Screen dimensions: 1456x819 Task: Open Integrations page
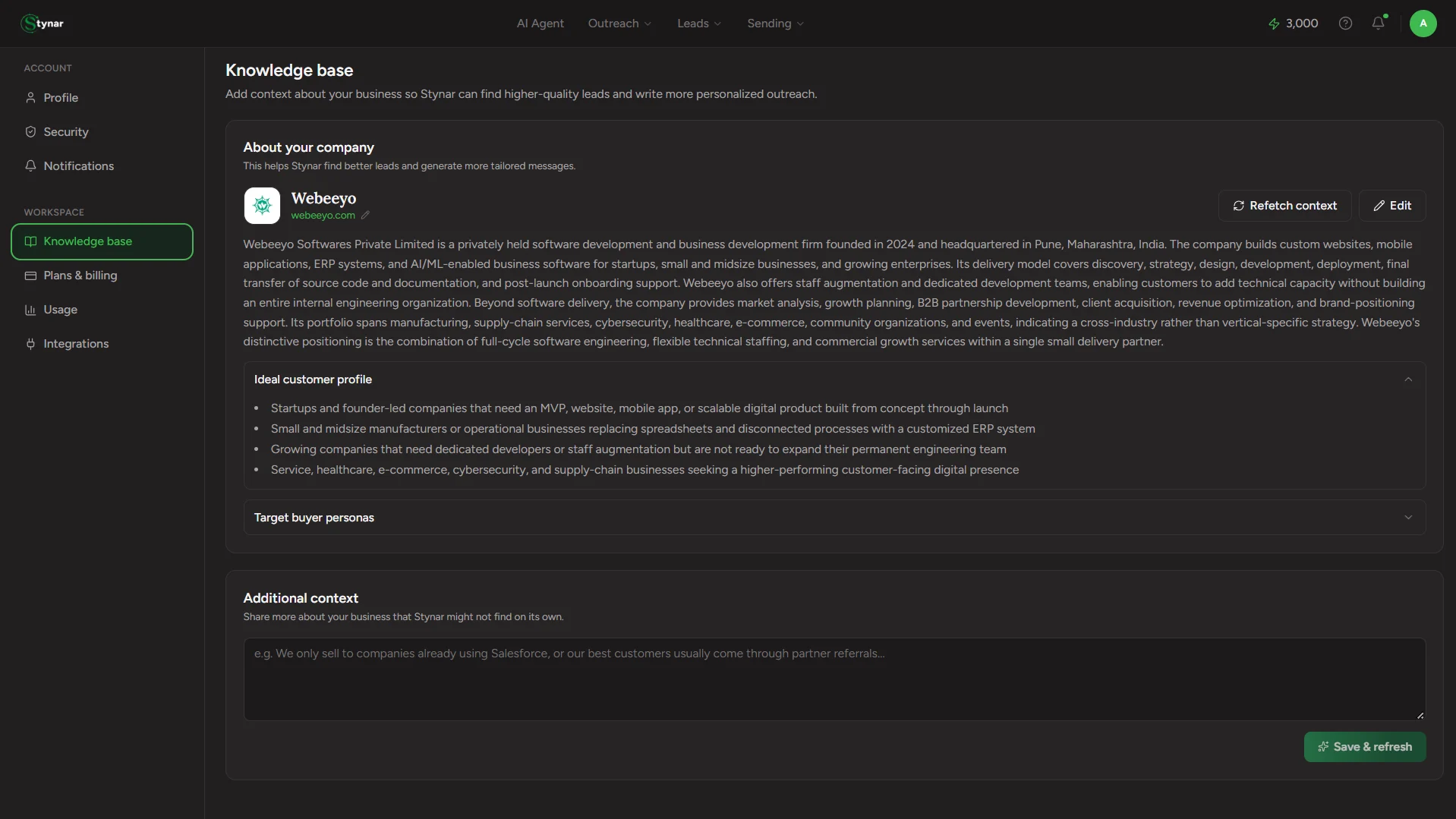point(102,344)
